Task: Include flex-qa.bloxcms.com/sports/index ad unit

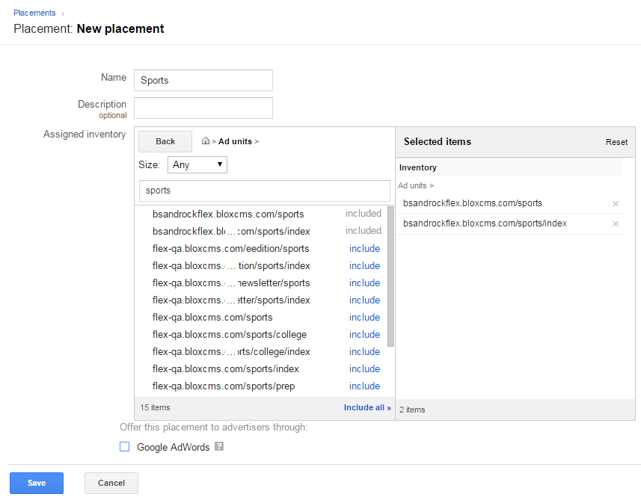Action: click(364, 369)
